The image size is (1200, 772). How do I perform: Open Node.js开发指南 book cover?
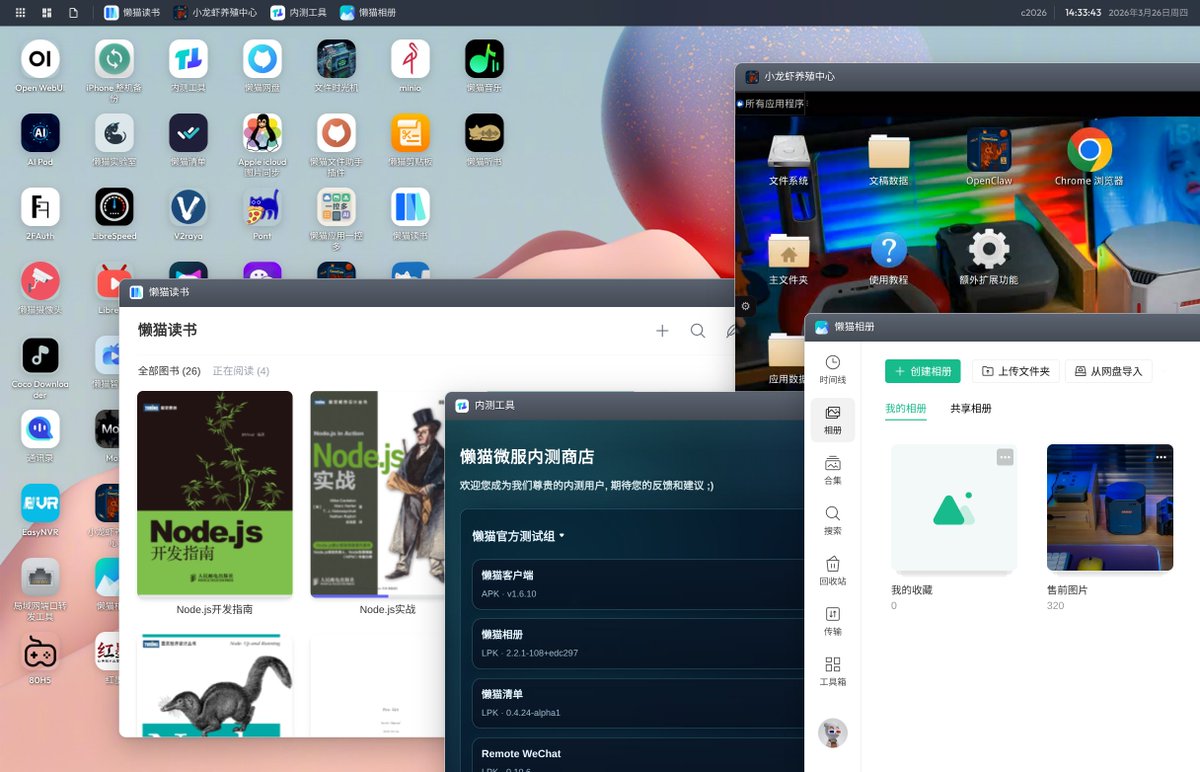click(x=215, y=494)
